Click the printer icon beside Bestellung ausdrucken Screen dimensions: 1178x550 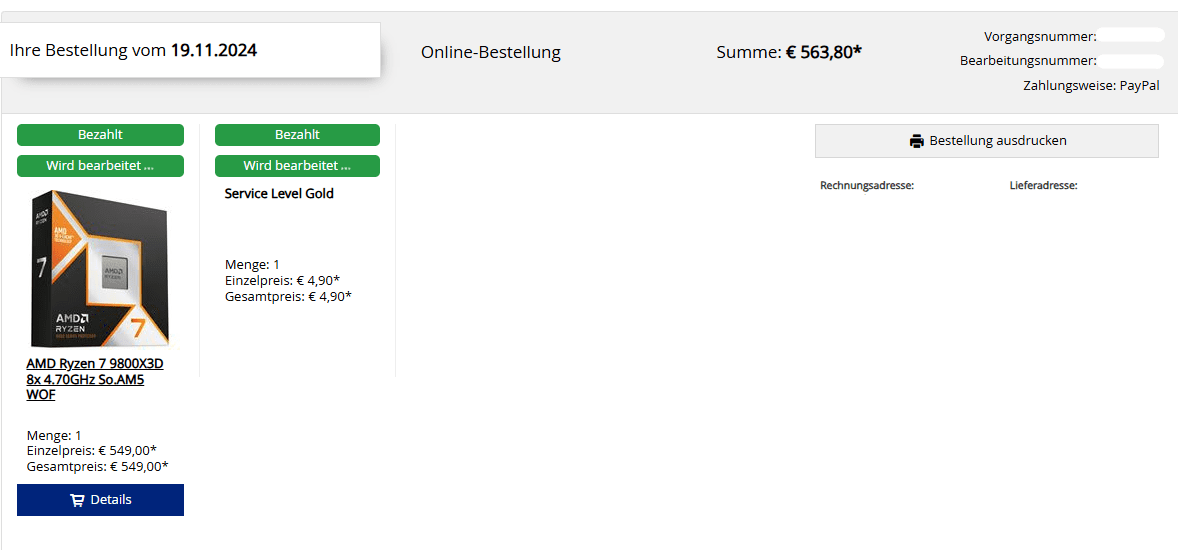click(x=917, y=141)
